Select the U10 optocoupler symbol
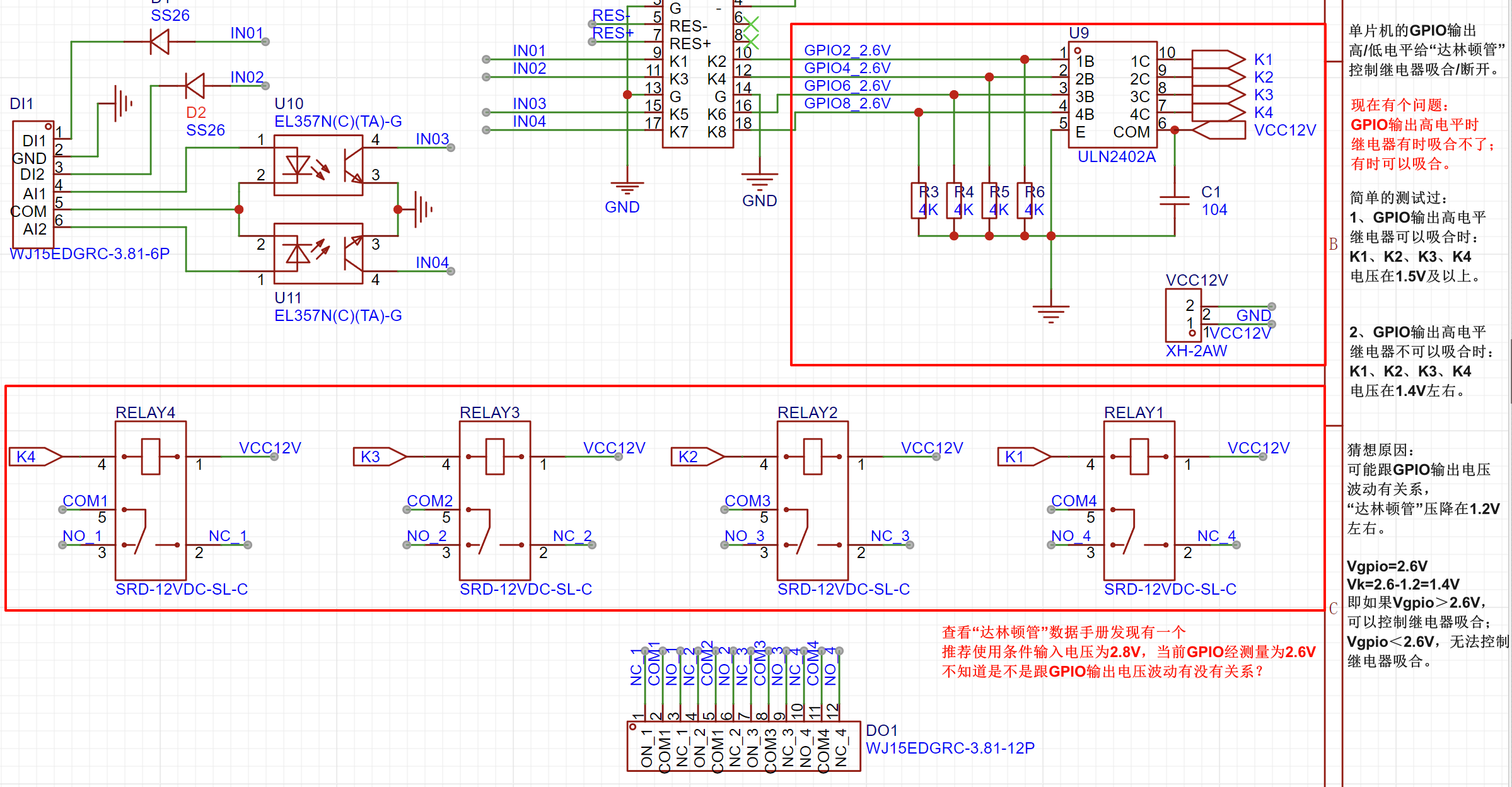This screenshot has height=787, width=1512. point(318,165)
